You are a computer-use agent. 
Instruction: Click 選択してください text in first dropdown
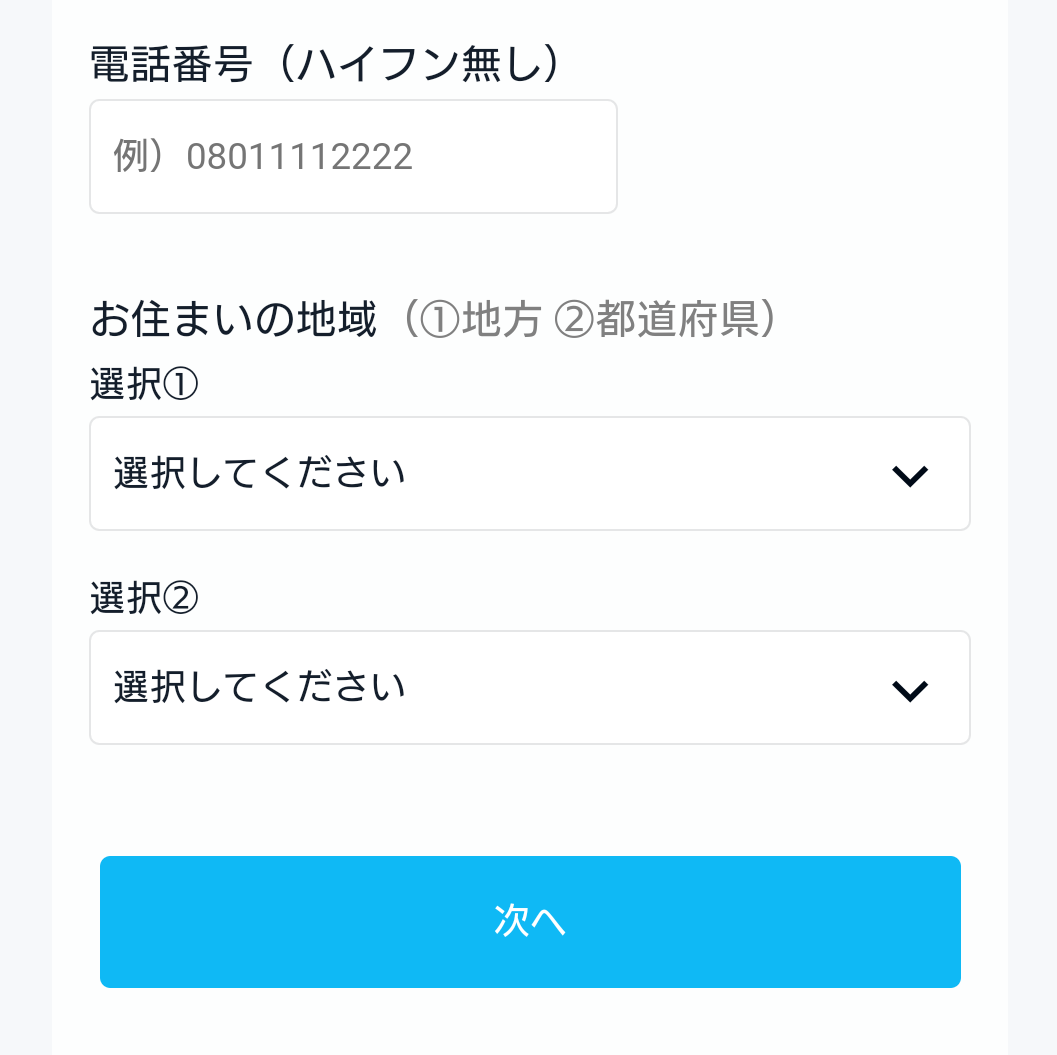260,473
